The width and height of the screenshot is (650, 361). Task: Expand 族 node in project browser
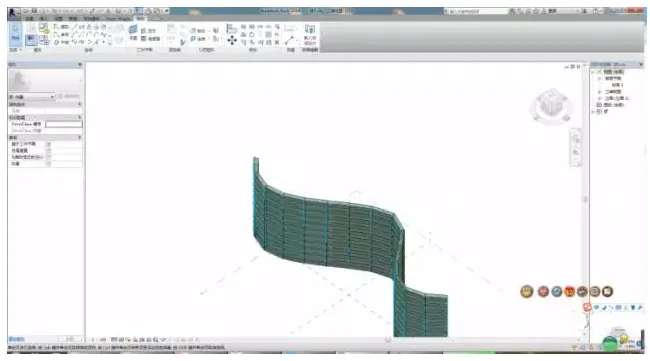tap(593, 111)
